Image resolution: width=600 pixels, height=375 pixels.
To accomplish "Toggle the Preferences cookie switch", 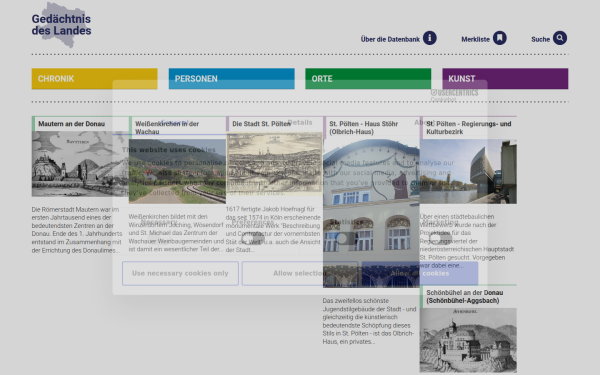I will (253, 239).
